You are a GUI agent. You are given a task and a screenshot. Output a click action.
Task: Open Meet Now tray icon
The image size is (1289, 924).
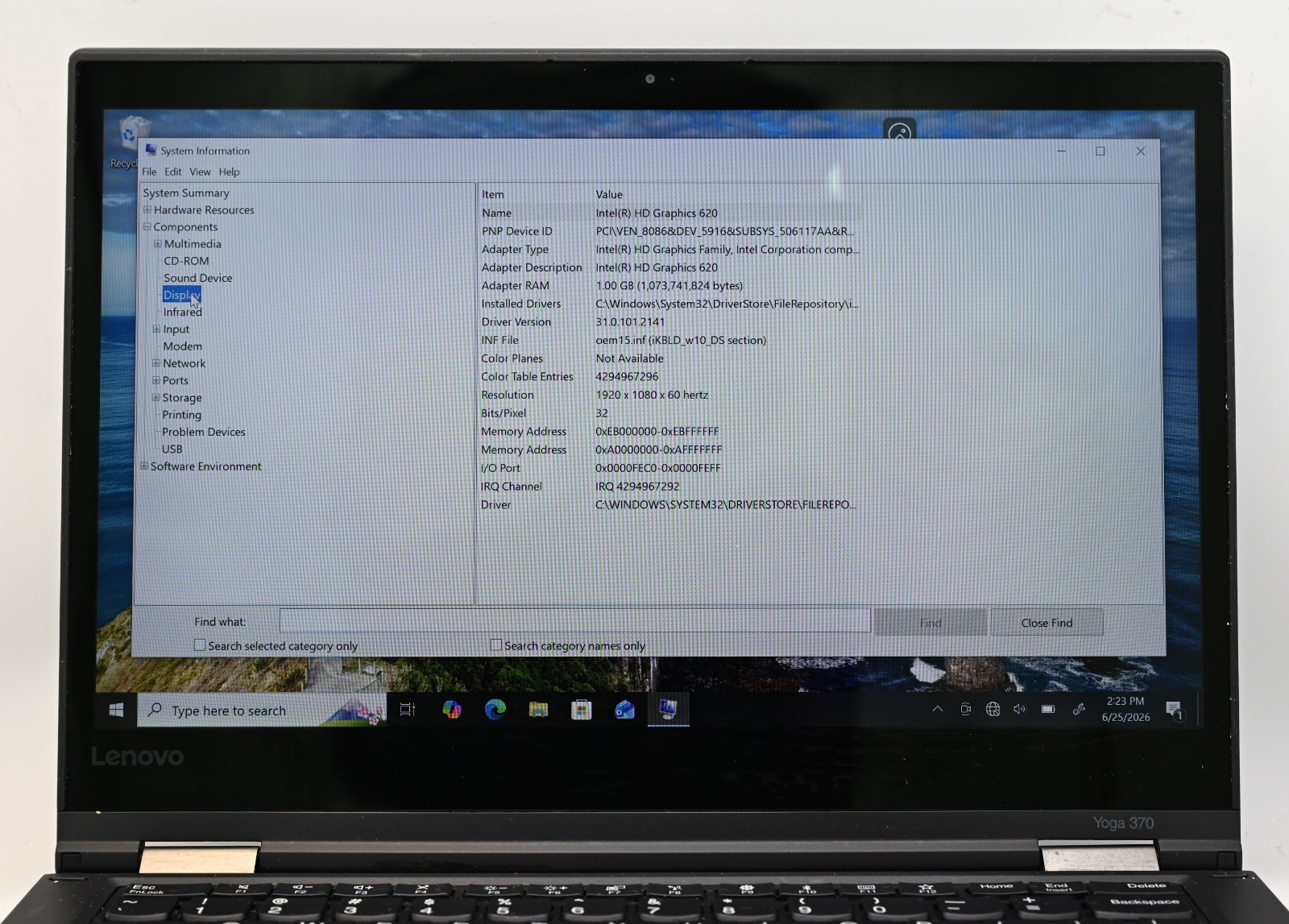(965, 709)
